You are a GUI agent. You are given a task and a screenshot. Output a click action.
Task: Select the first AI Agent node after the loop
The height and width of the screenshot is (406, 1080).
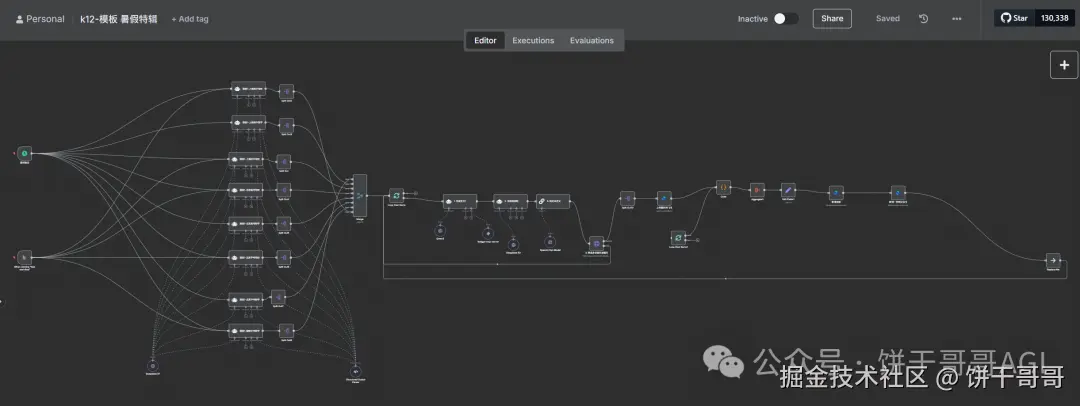[459, 201]
